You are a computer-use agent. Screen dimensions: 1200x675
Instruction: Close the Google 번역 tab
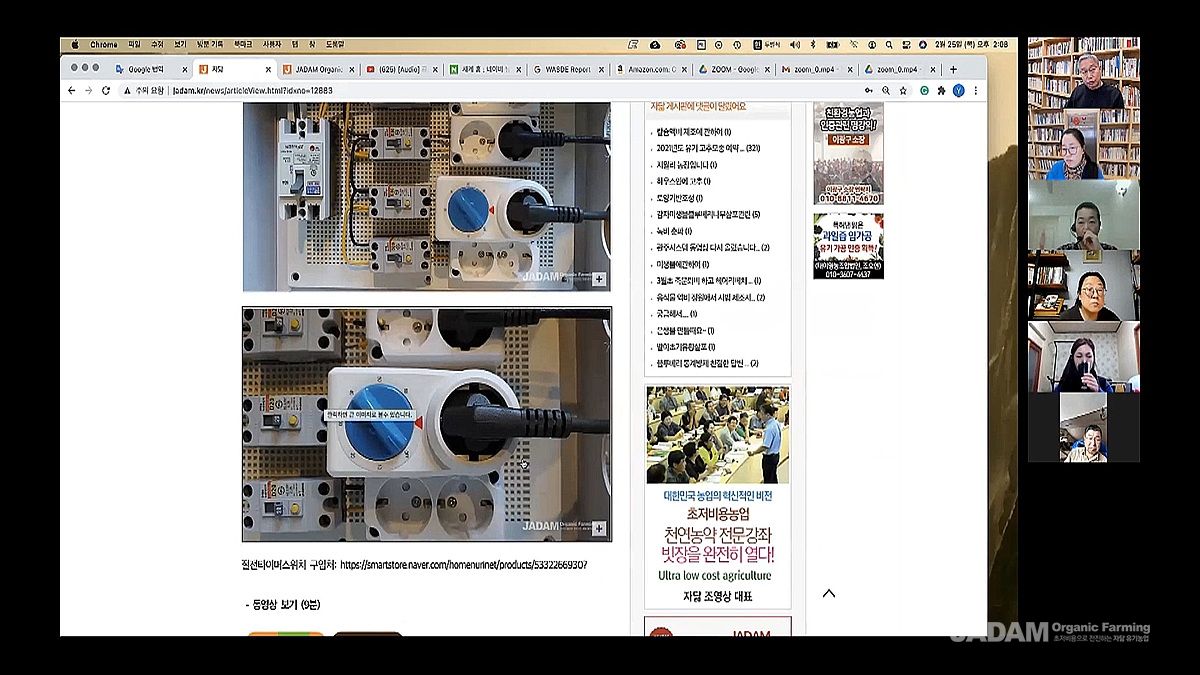coord(184,69)
